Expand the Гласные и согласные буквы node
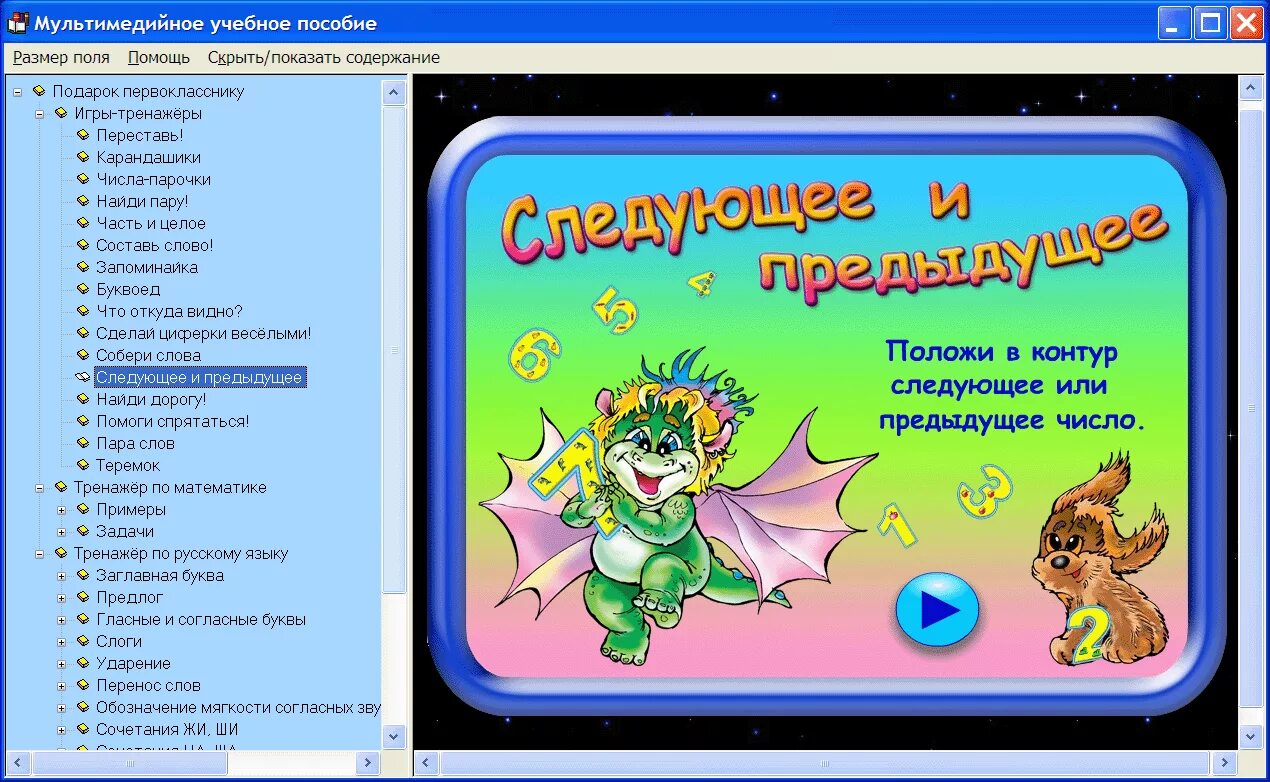 click(x=62, y=619)
